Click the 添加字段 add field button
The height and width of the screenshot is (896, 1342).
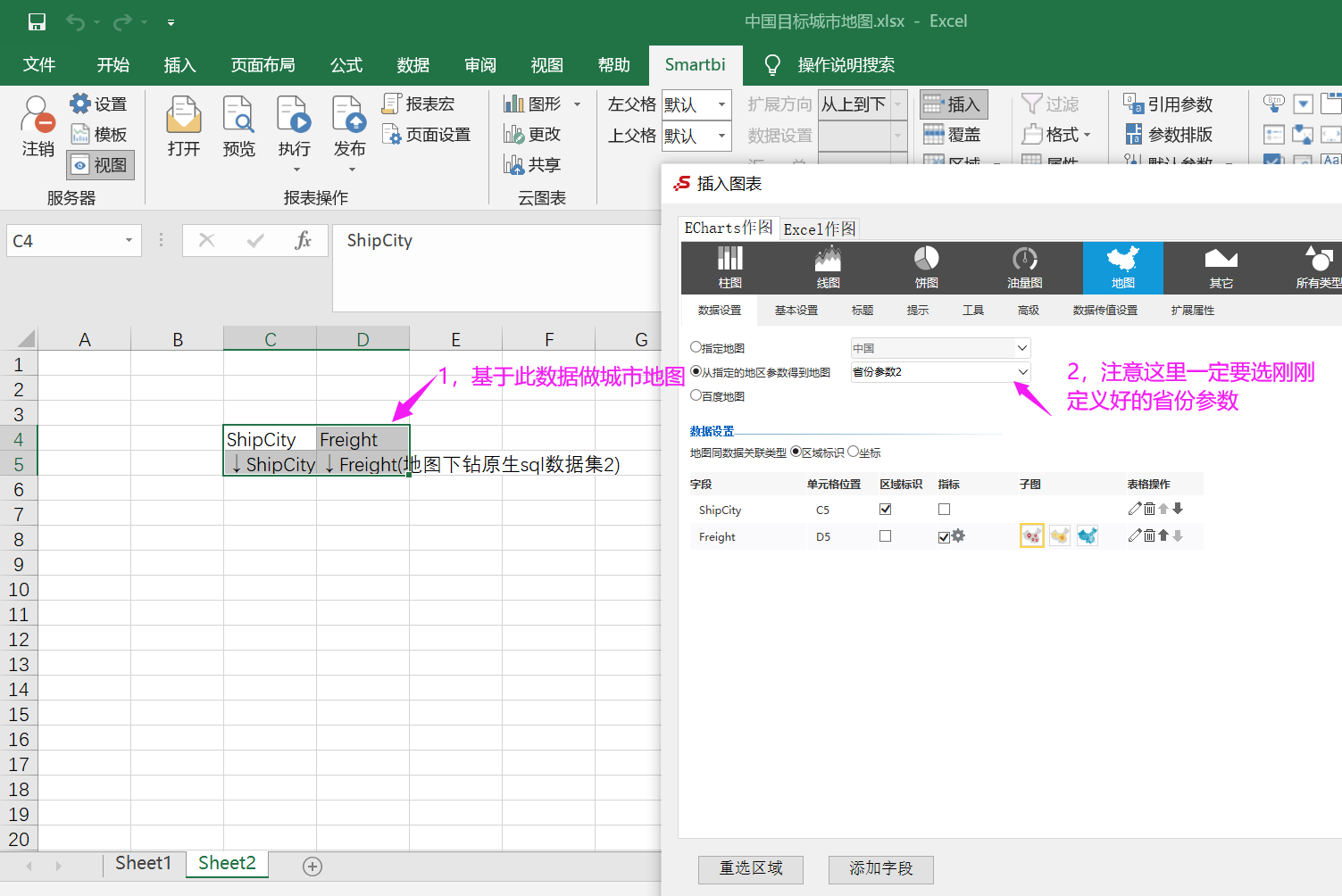881,868
